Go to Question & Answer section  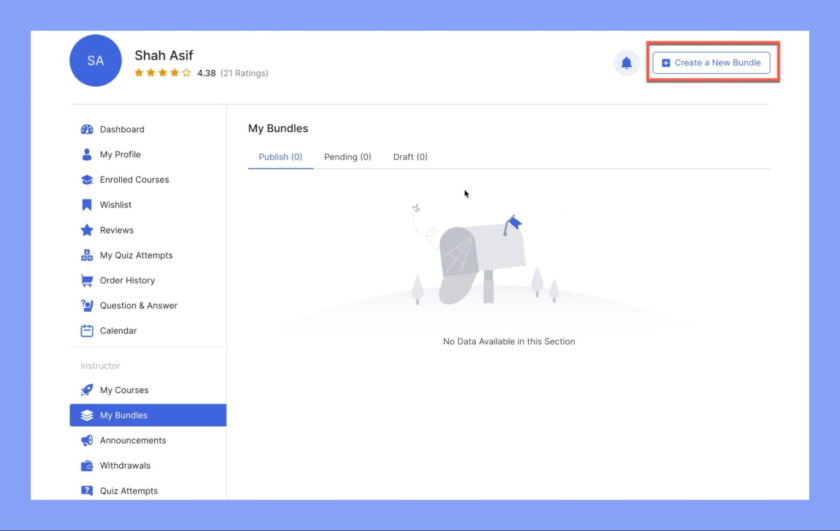point(138,306)
